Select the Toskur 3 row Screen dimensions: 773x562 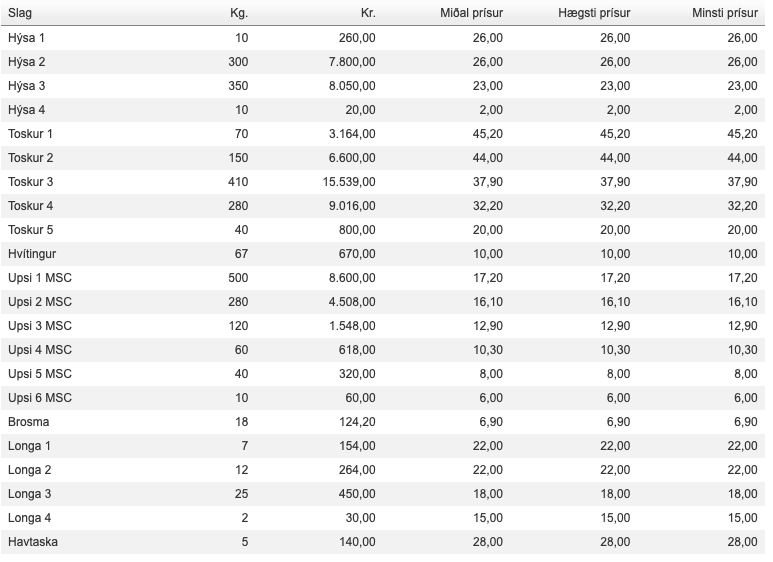(x=383, y=182)
